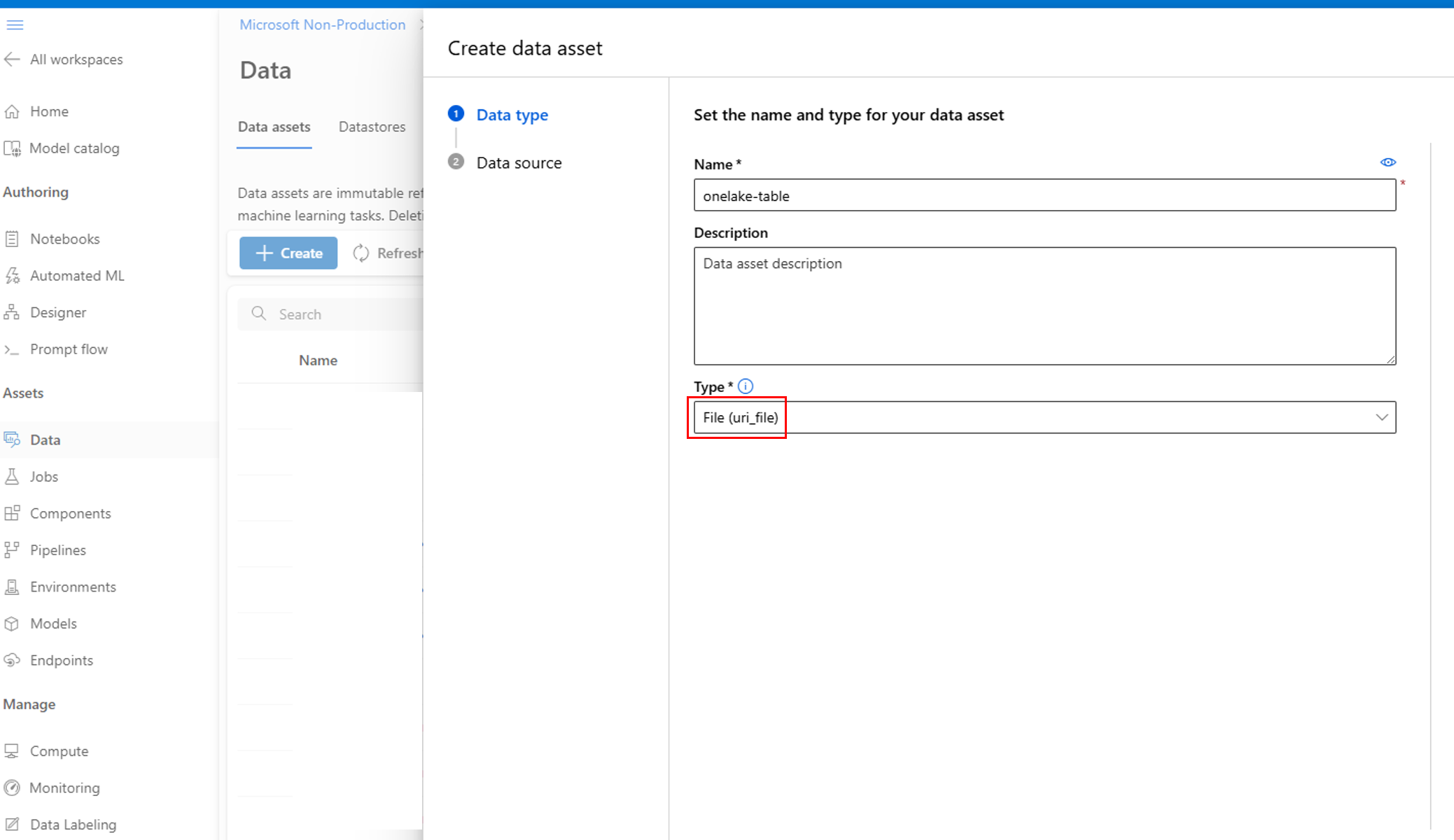Open Microsoft Non-Production breadcrumb link
This screenshot has width=1454, height=840.
point(322,24)
